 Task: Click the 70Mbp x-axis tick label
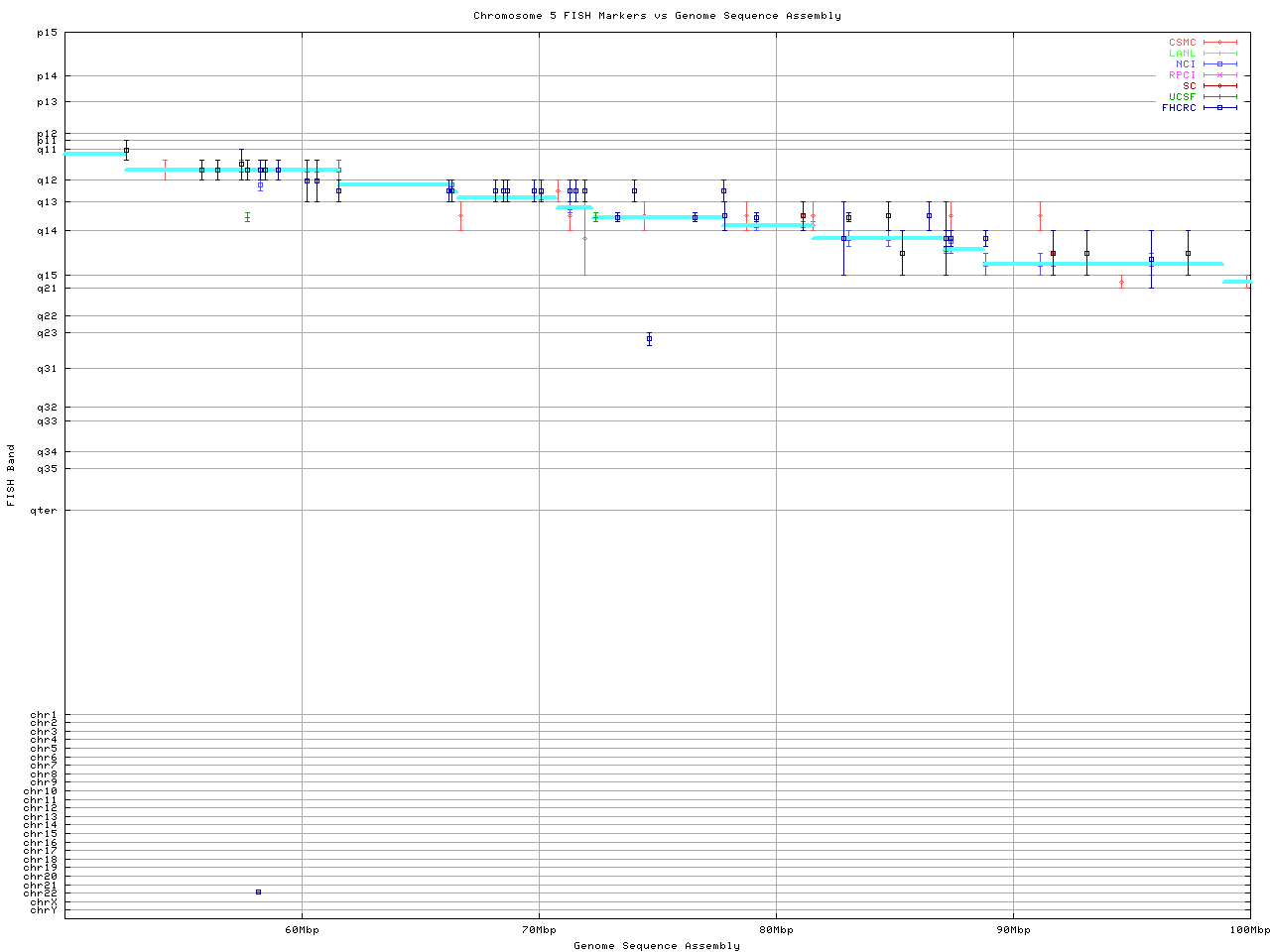click(539, 930)
